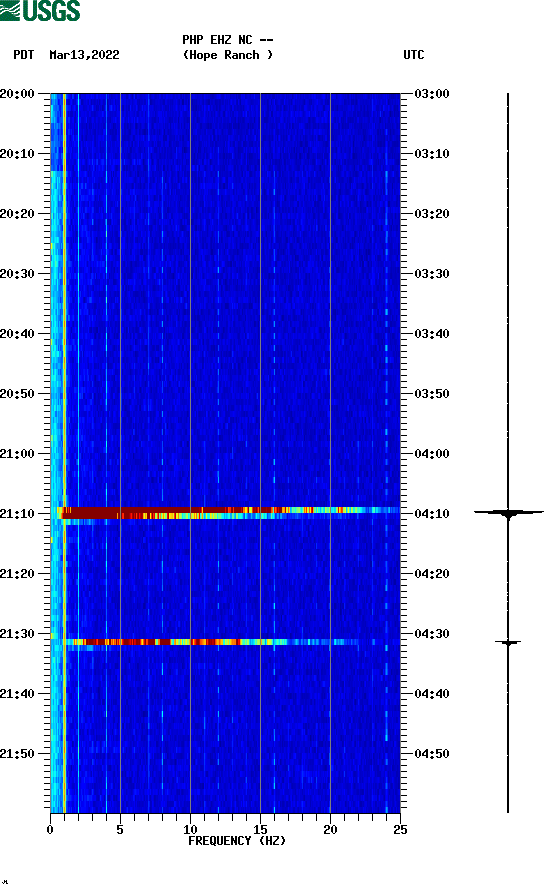552x893 pixels.
Task: Click the large seismogram spike at 04:10
Action: click(x=509, y=514)
